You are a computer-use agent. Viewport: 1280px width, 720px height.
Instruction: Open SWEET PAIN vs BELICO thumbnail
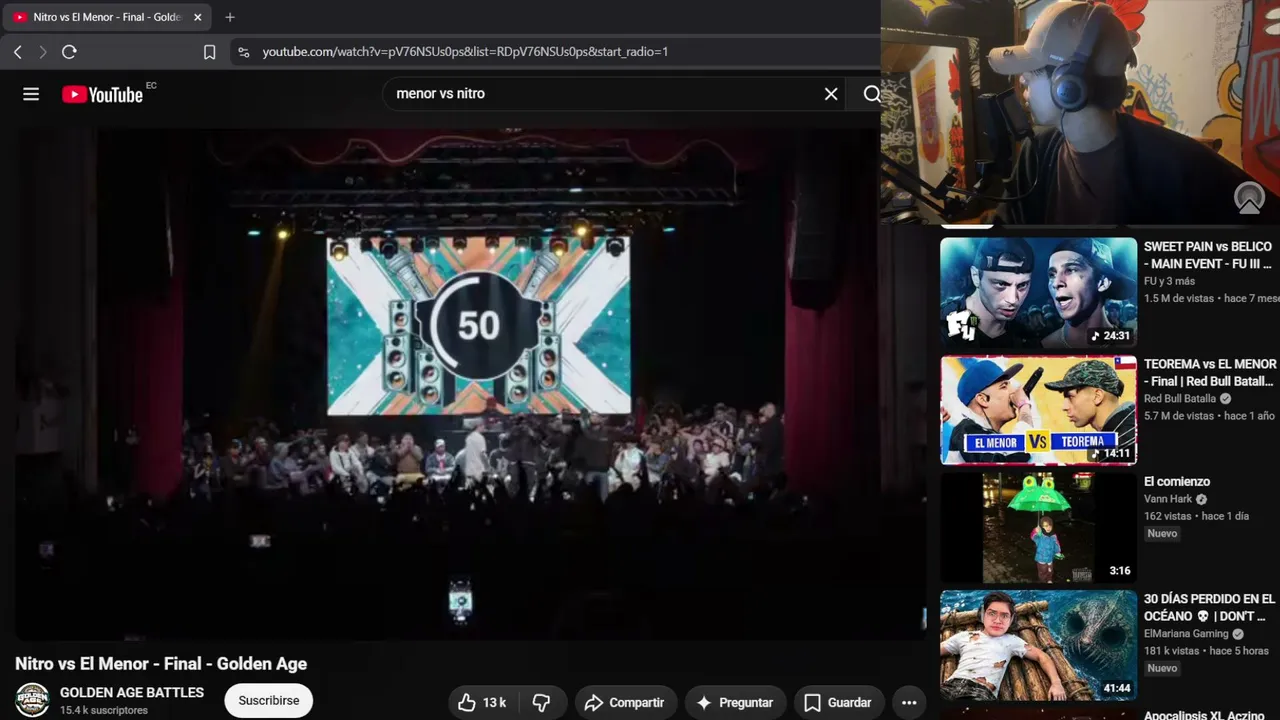coord(1038,292)
